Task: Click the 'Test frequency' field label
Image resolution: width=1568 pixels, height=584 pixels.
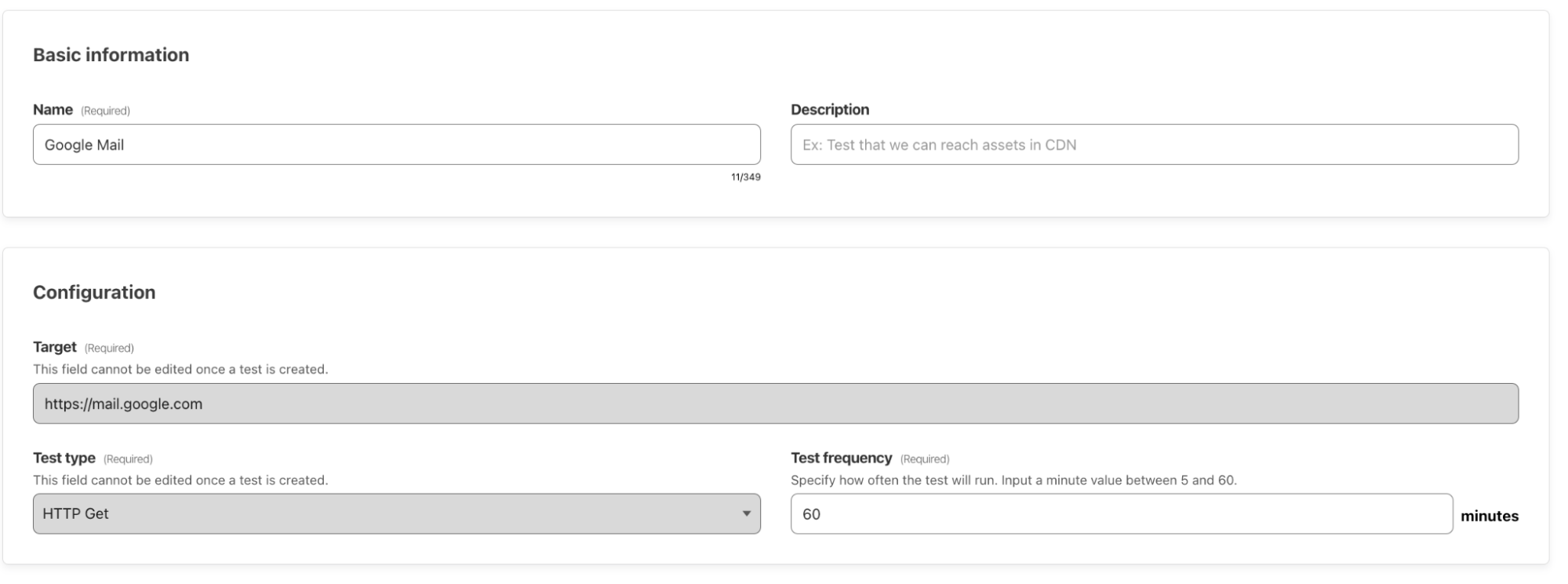Action: [841, 458]
